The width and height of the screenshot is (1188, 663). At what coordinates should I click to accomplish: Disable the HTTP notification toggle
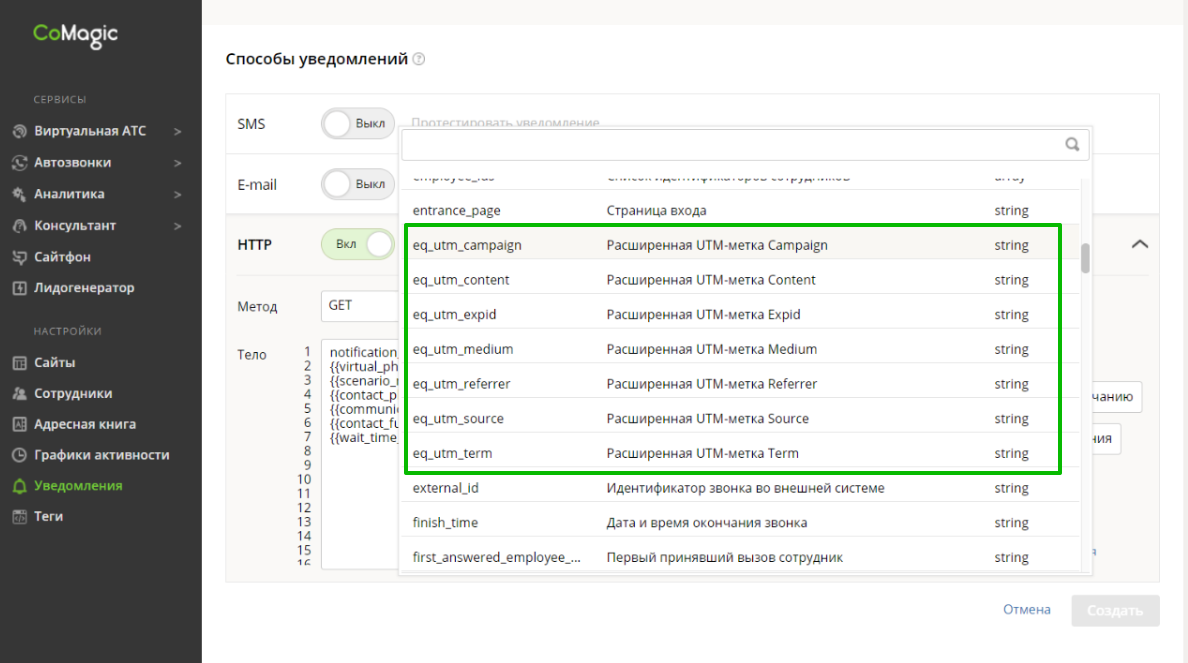(x=358, y=244)
